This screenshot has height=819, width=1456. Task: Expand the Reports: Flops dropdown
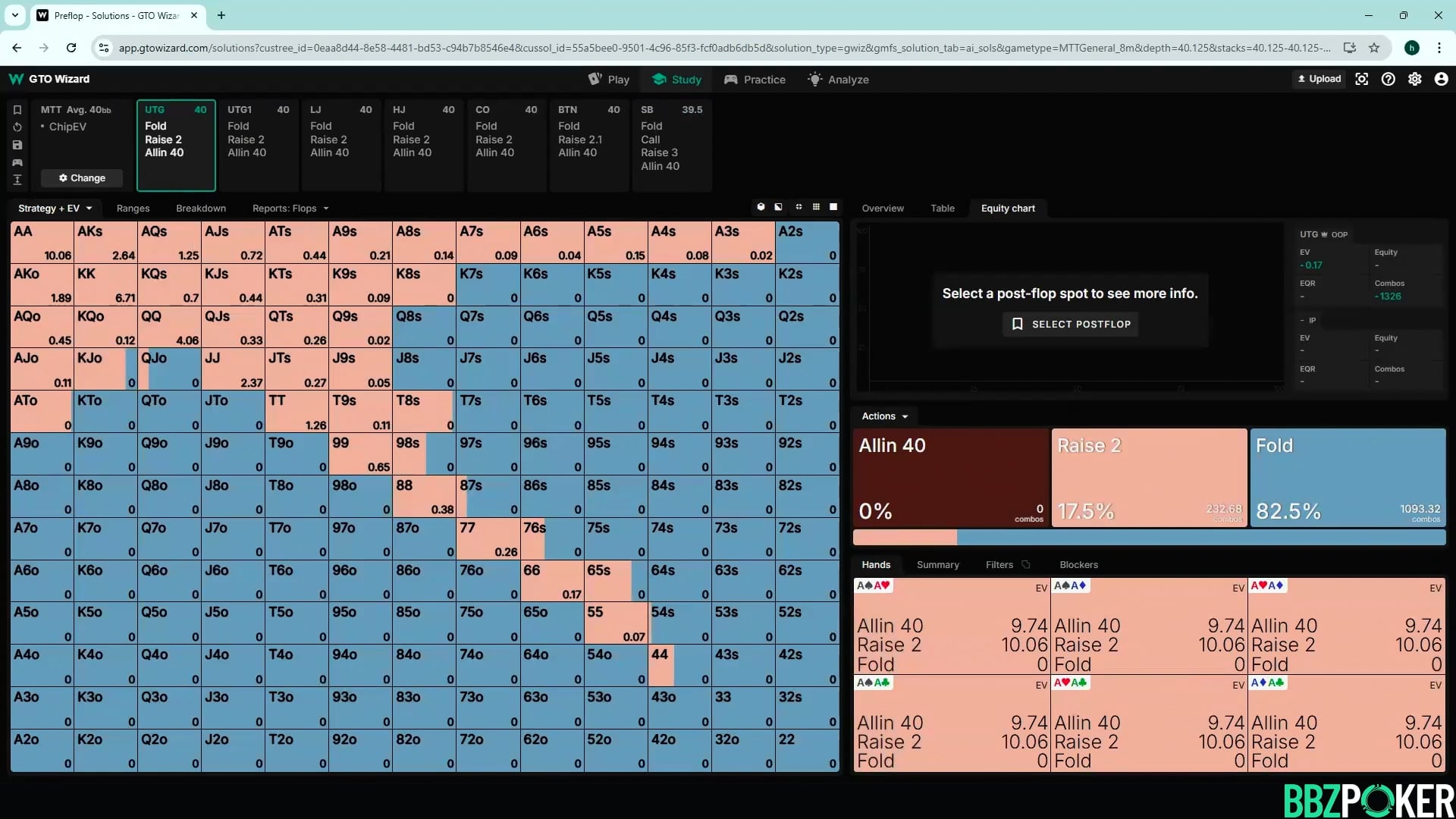coord(290,209)
